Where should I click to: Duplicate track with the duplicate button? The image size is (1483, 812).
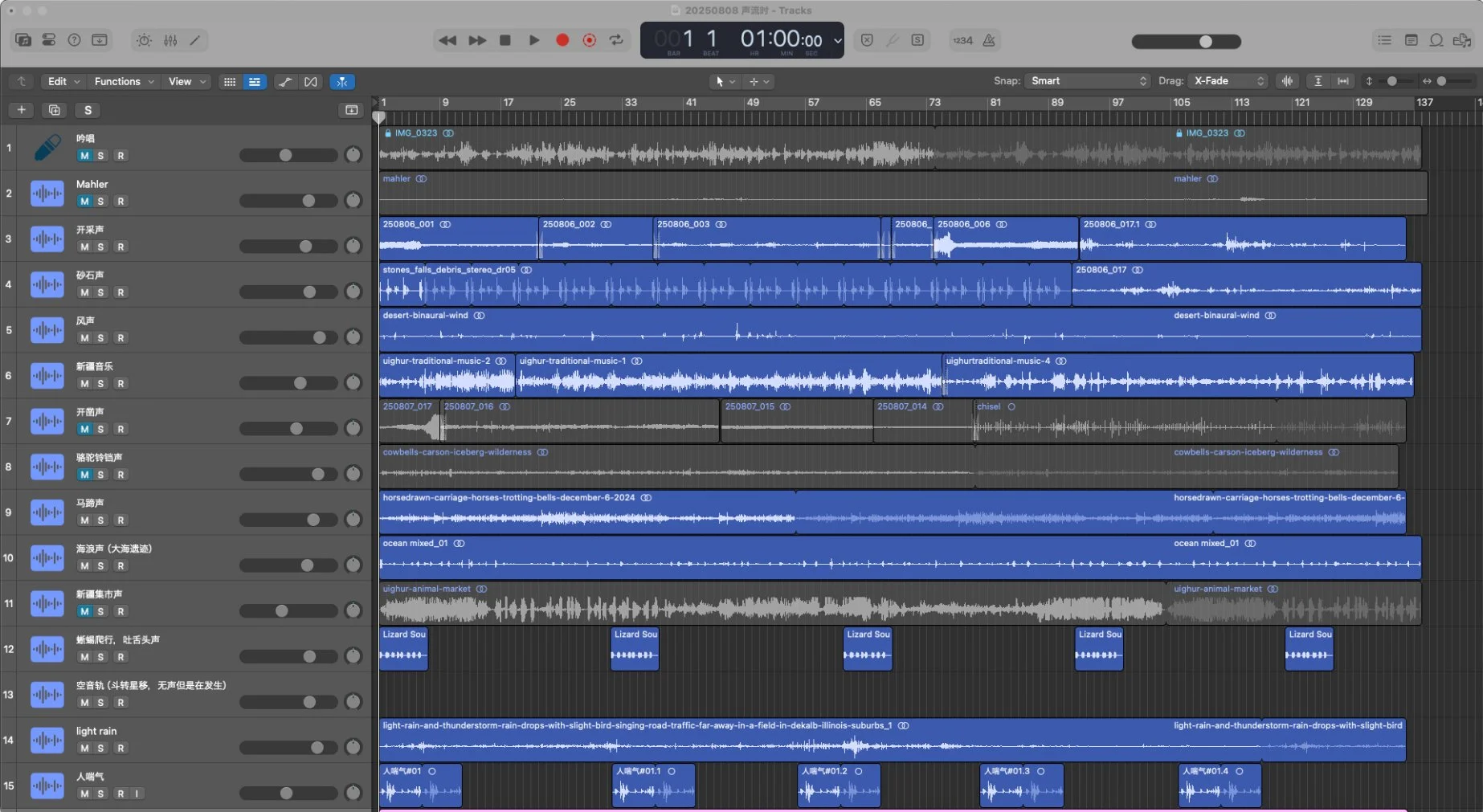point(54,110)
